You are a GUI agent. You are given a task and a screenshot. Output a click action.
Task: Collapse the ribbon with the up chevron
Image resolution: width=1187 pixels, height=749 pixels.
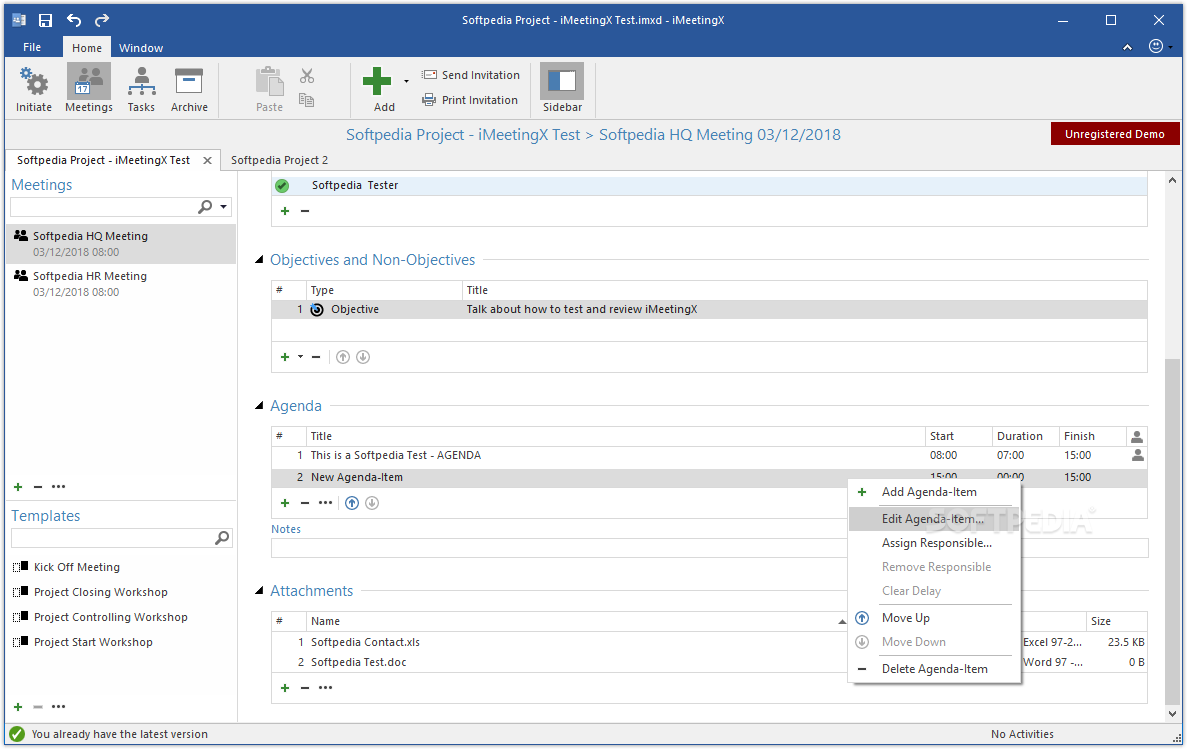(x=1127, y=47)
